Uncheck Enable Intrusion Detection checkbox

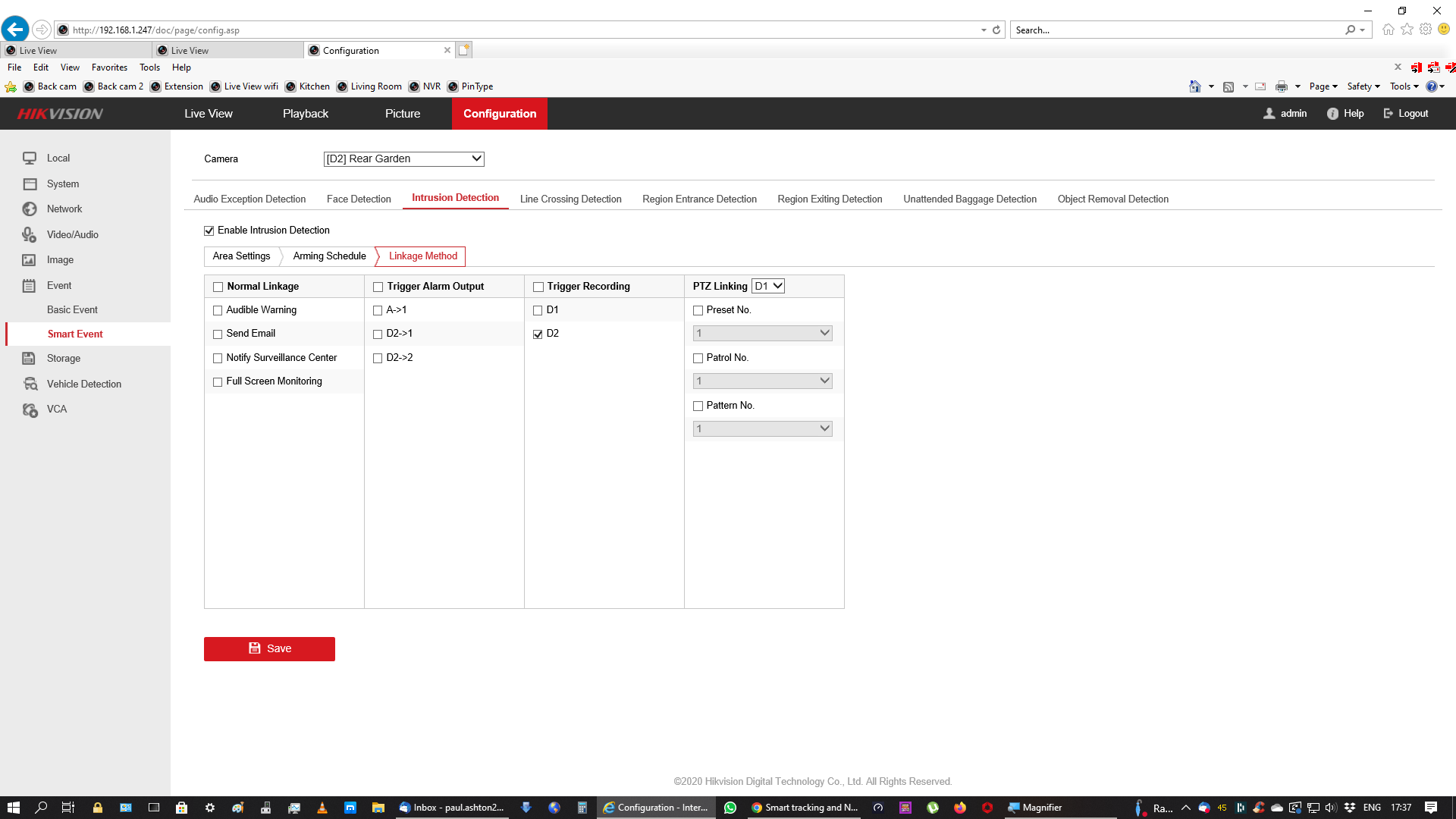point(209,231)
